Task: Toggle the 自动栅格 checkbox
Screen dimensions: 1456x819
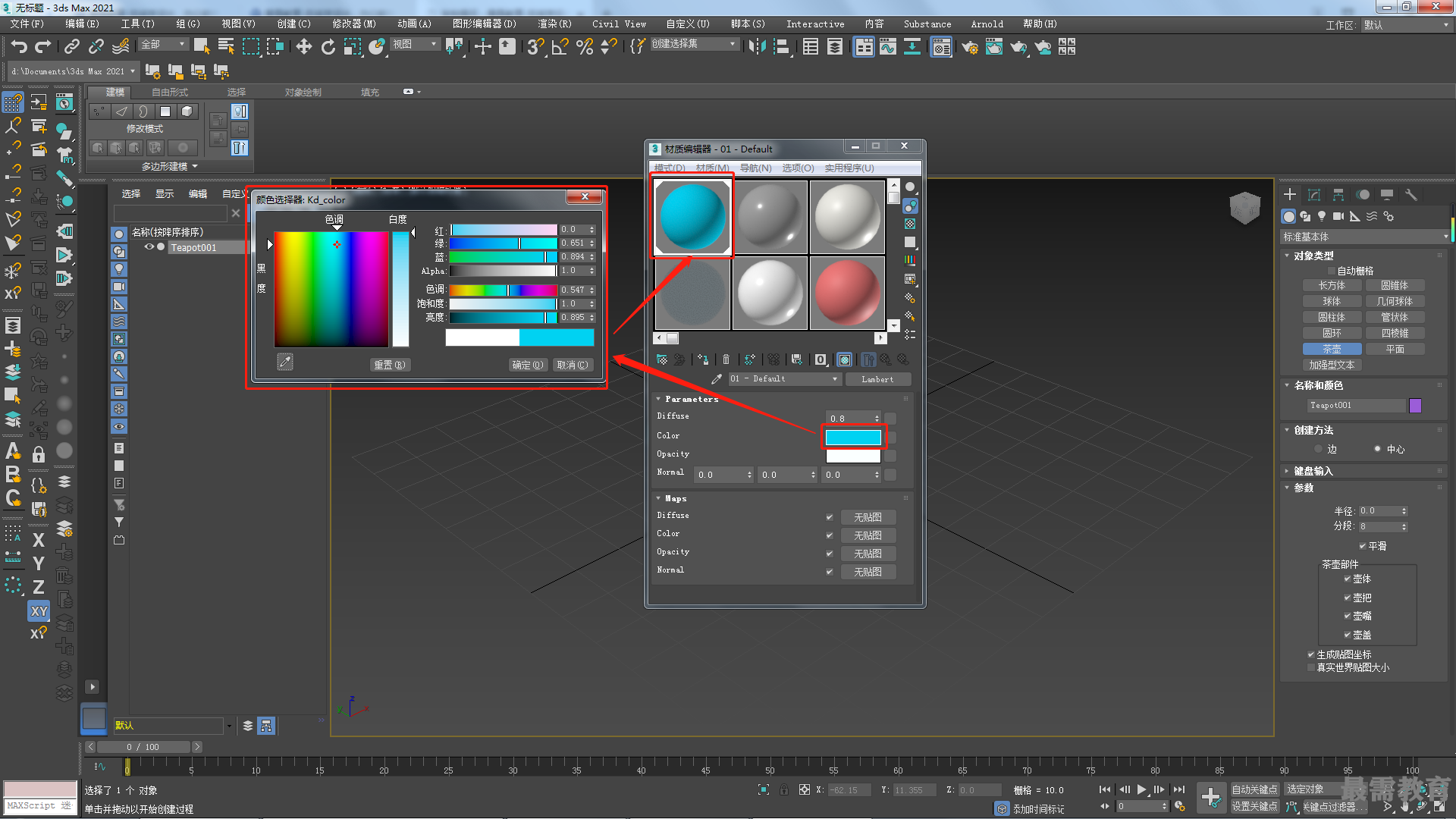Action: click(1332, 271)
